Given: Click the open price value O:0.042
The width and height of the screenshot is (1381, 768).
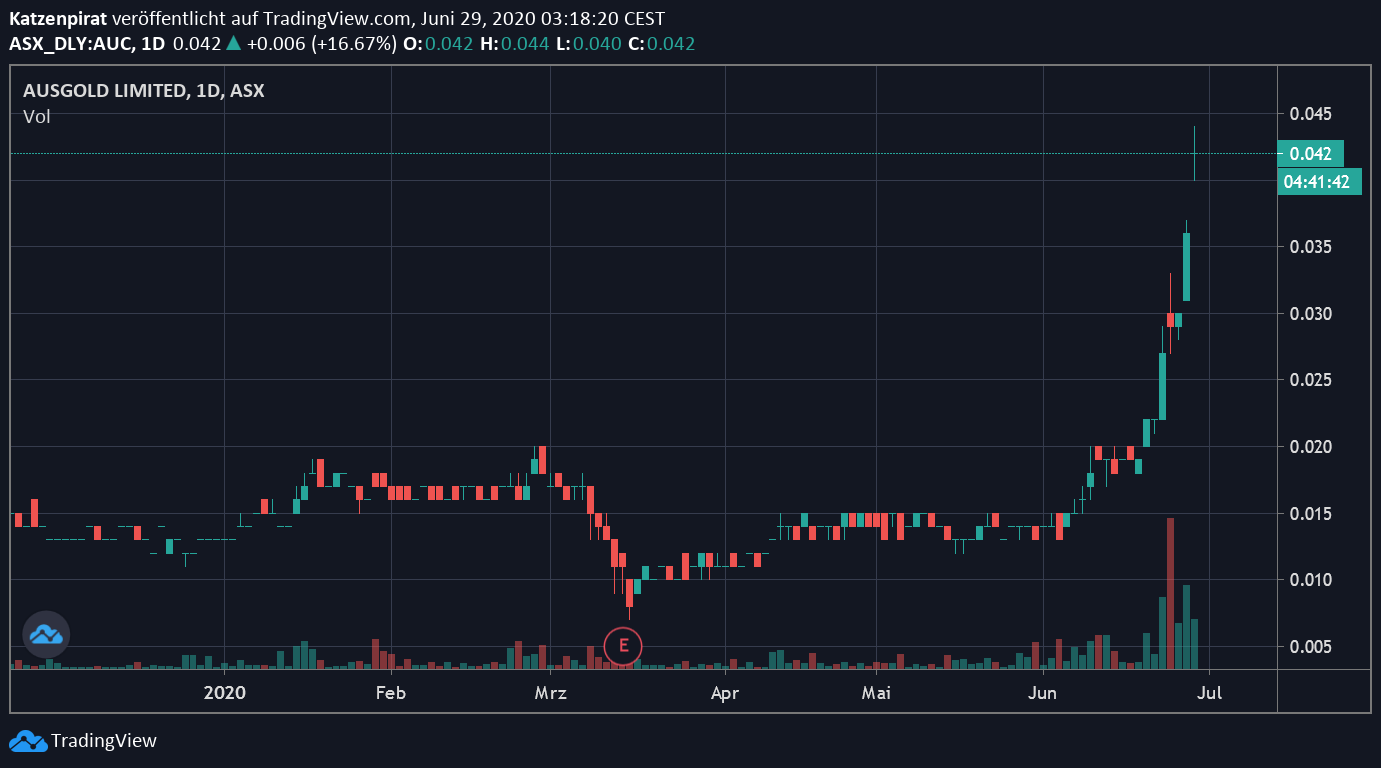Looking at the screenshot, I should (440, 43).
